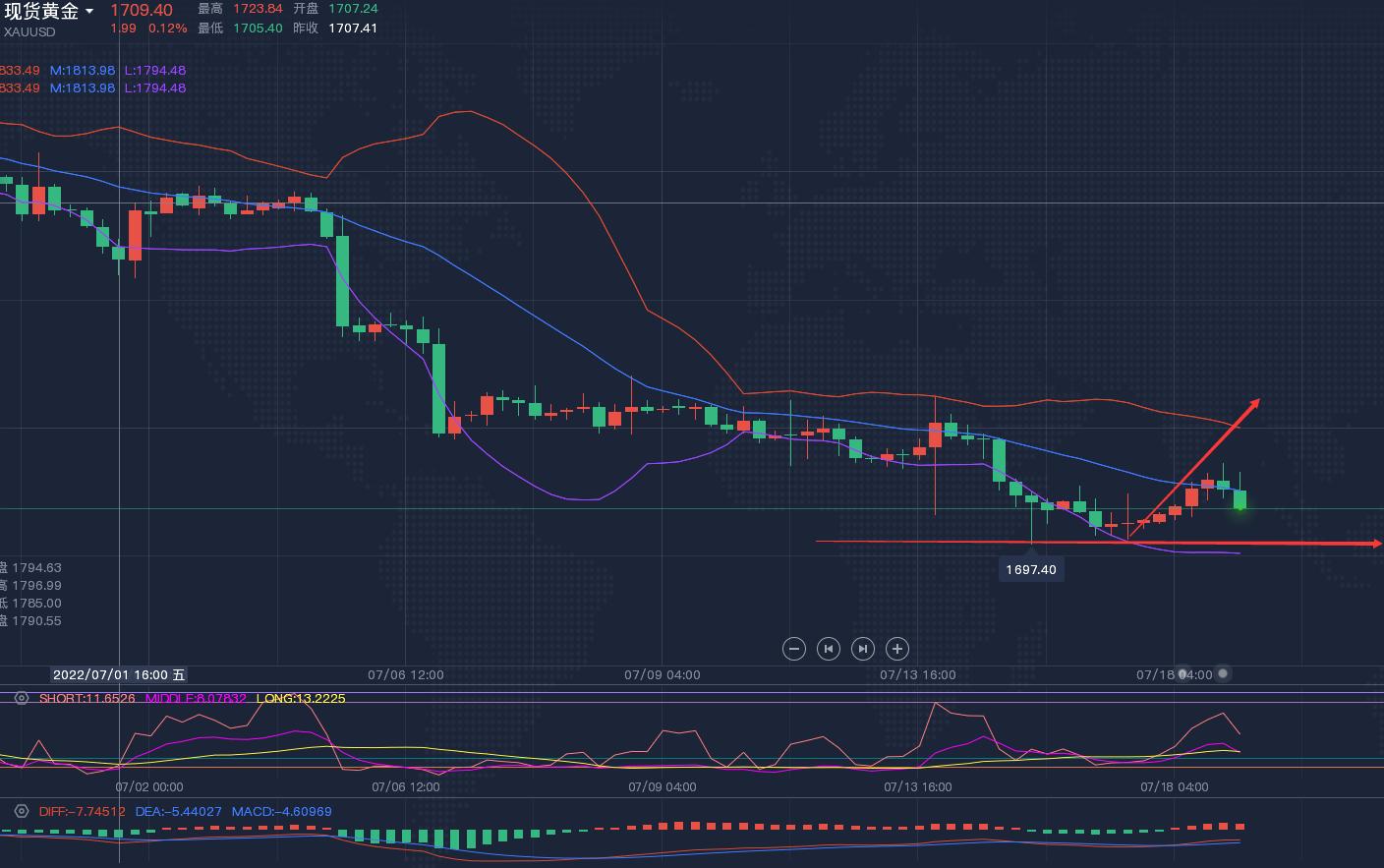The height and width of the screenshot is (868, 1384).
Task: Select the SHORT:11.6526 indicator label
Action: 87,698
